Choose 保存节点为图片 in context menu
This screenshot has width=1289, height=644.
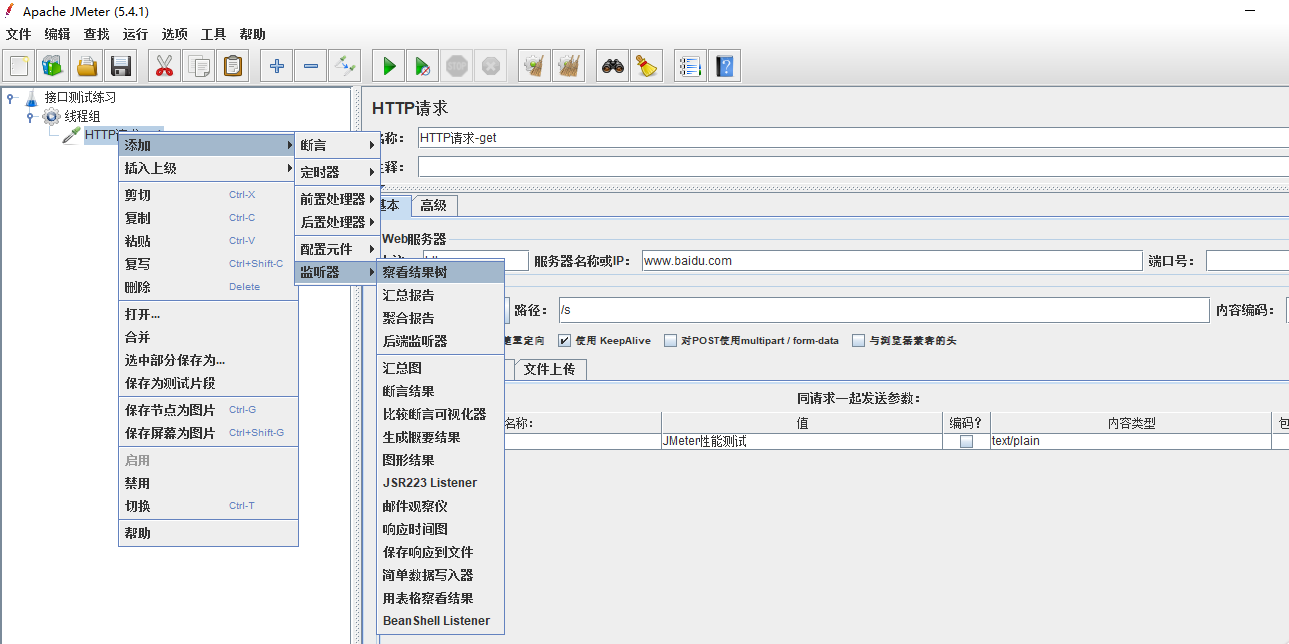(208, 410)
